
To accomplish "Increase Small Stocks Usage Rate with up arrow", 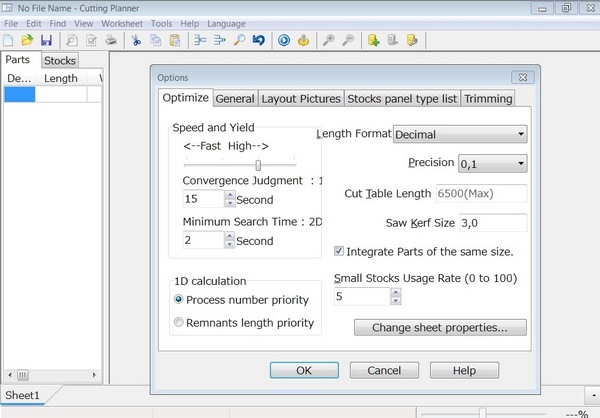I will pos(396,292).
